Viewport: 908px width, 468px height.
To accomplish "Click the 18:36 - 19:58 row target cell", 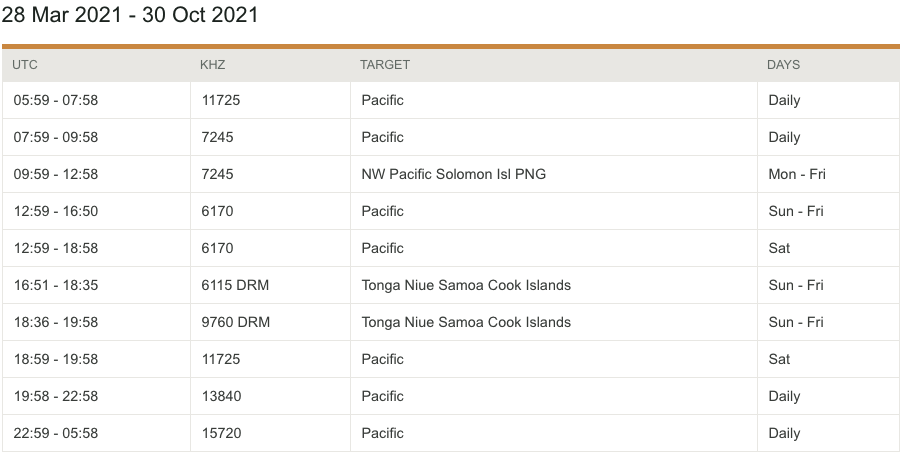I will [x=466, y=322].
